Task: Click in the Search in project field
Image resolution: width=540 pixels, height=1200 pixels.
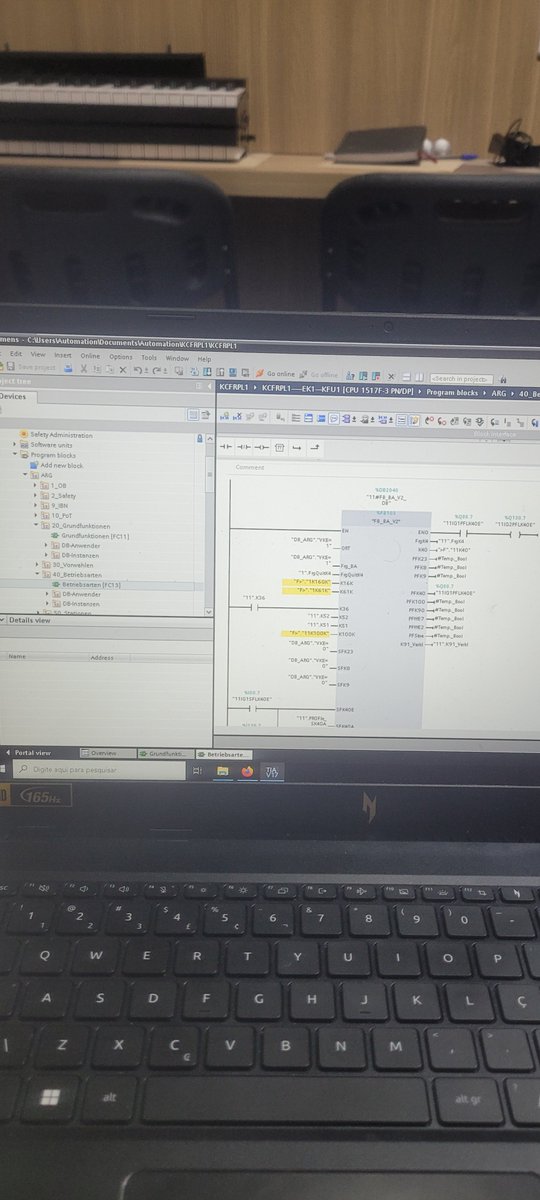Action: [461, 378]
